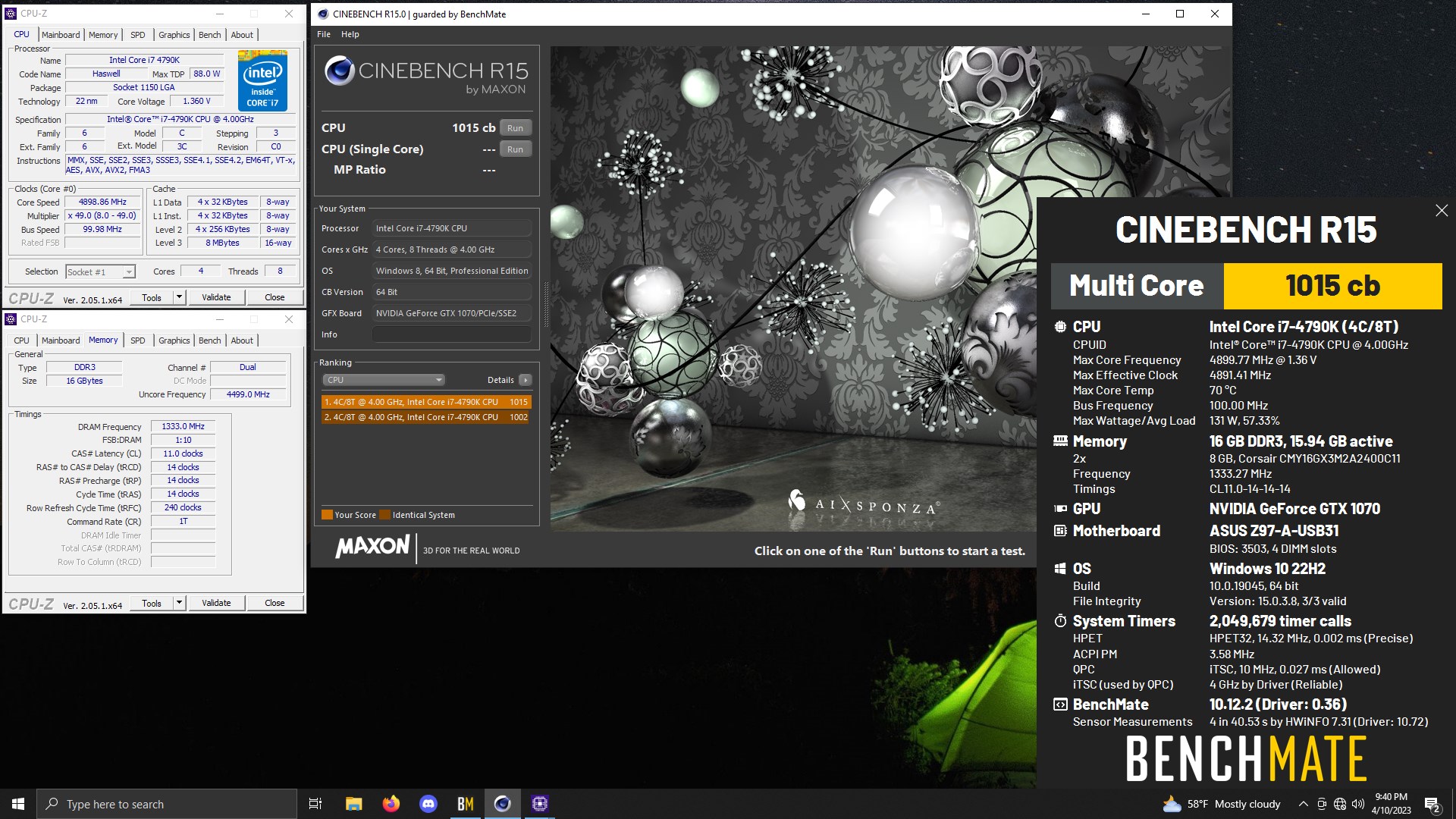Close the BenchMate result overlay

pyautogui.click(x=1442, y=211)
